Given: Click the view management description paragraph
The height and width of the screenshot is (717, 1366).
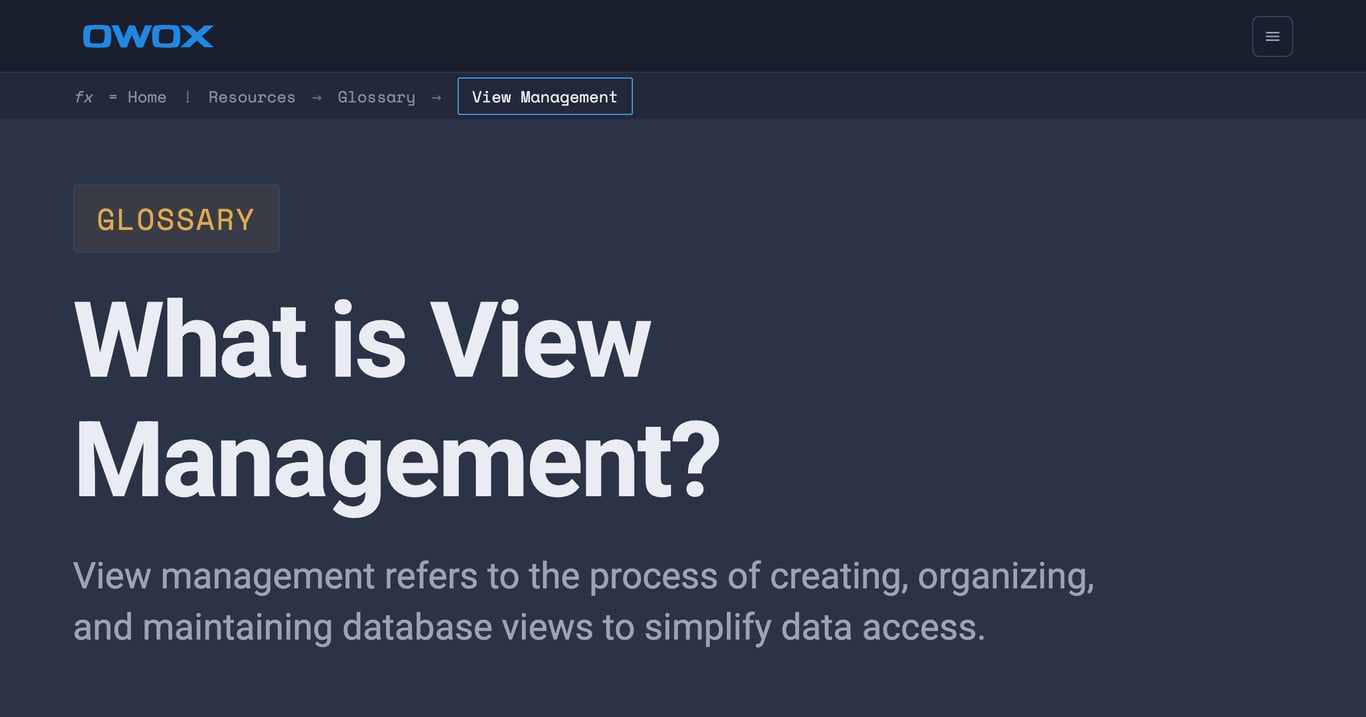Looking at the screenshot, I should (x=584, y=601).
